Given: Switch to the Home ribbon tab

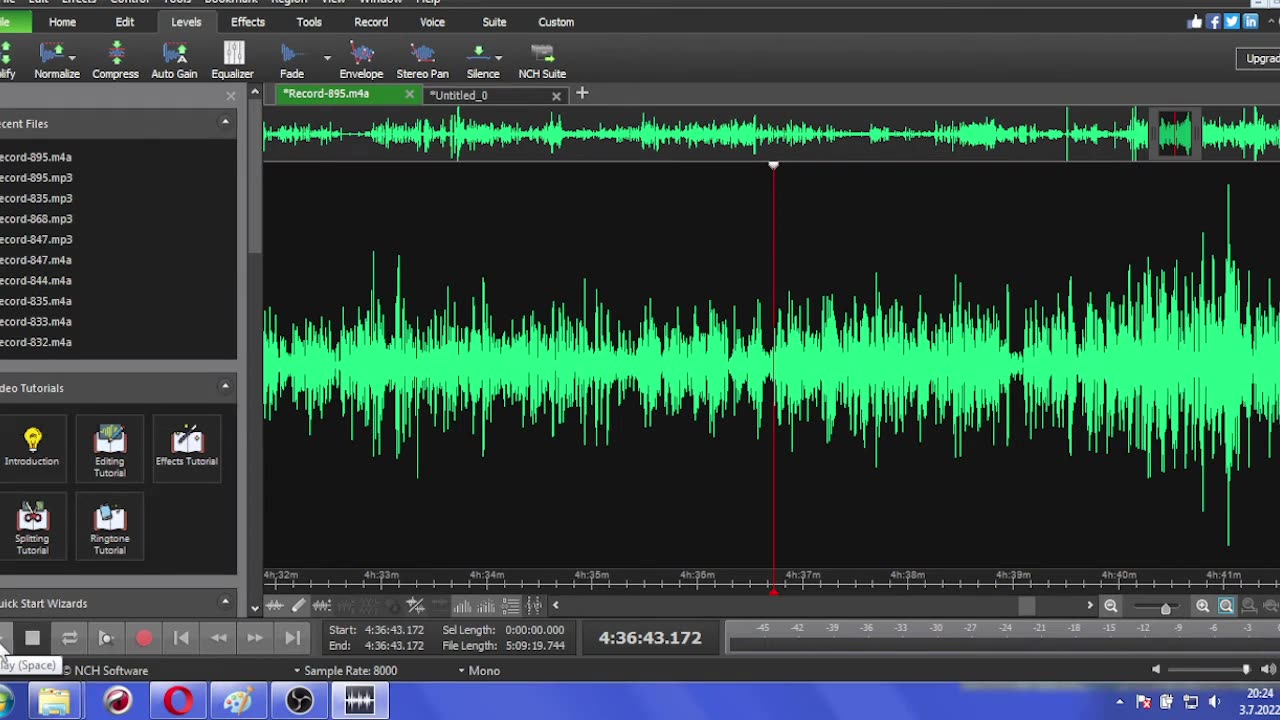Looking at the screenshot, I should click(x=62, y=22).
